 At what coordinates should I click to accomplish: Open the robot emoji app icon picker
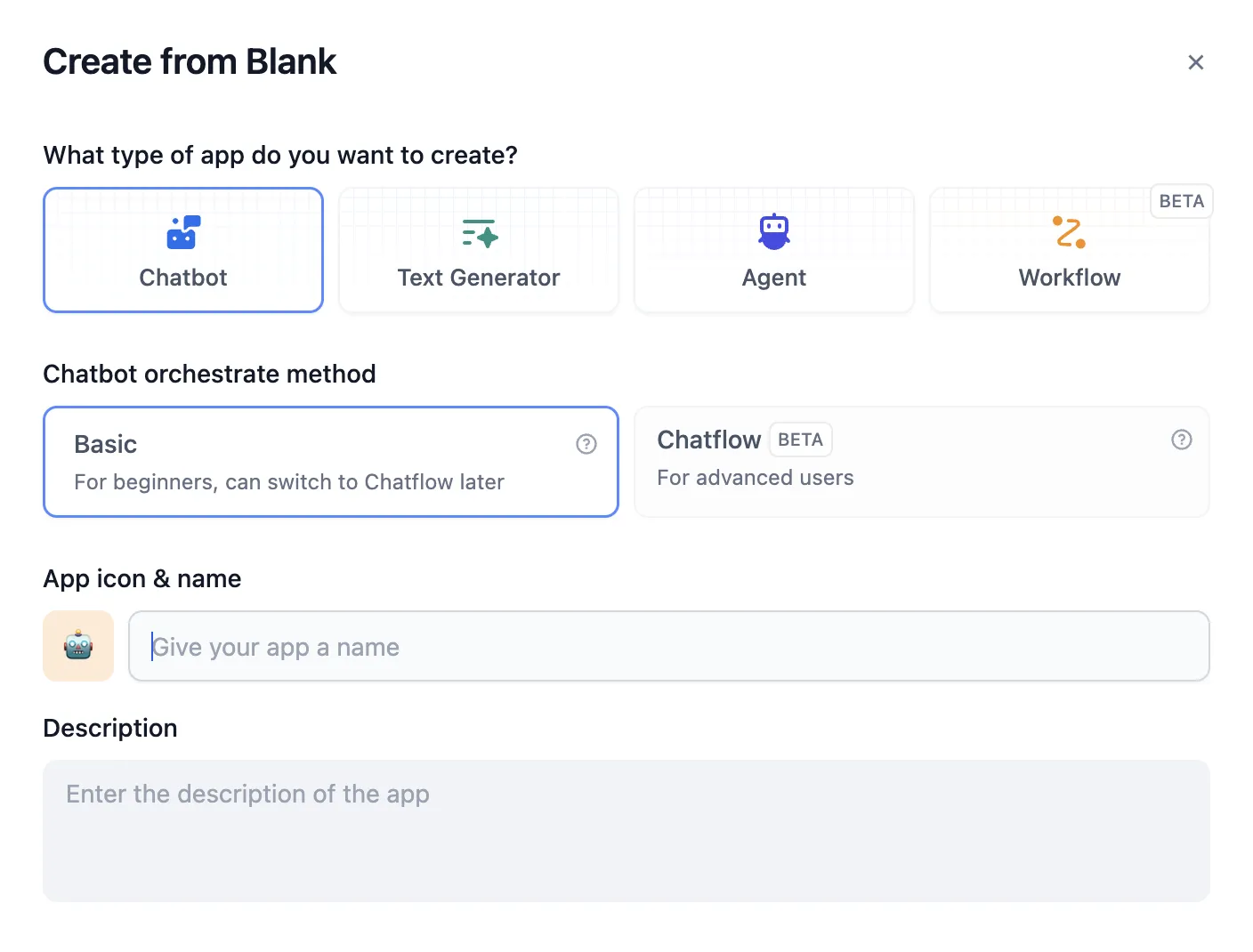tap(78, 646)
